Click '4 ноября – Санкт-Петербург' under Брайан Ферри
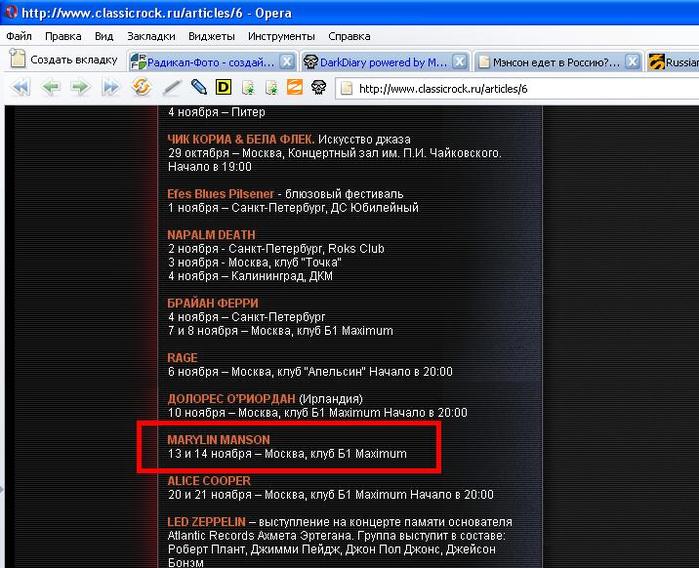Screen dimensions: 699x568 click(247, 317)
